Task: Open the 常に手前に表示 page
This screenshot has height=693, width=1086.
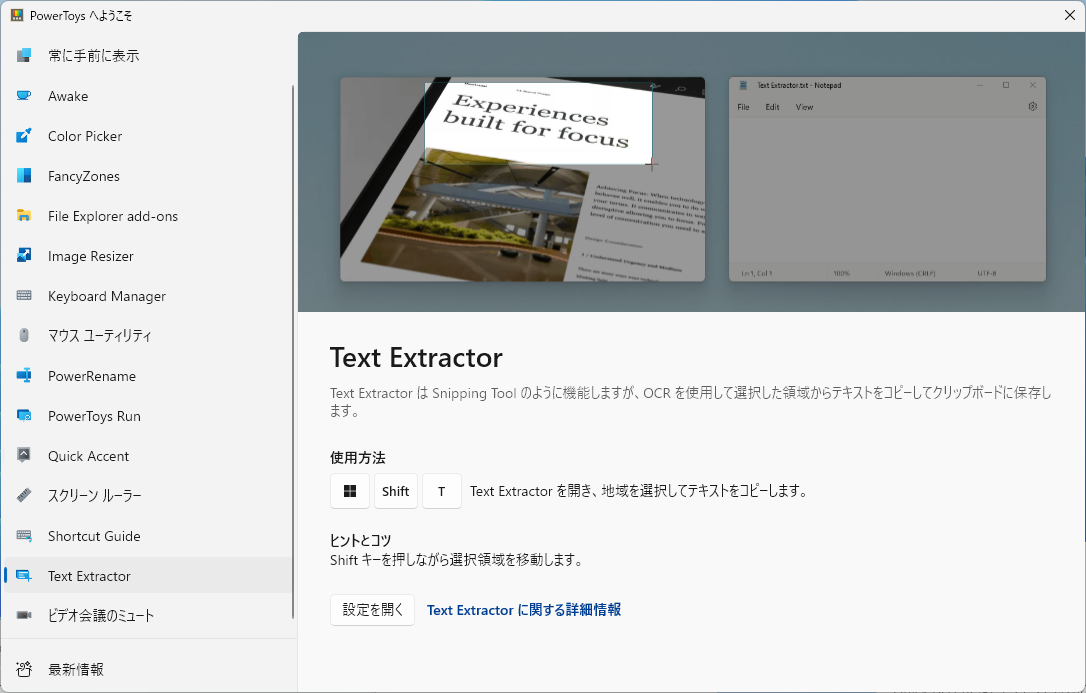Action: (x=148, y=55)
